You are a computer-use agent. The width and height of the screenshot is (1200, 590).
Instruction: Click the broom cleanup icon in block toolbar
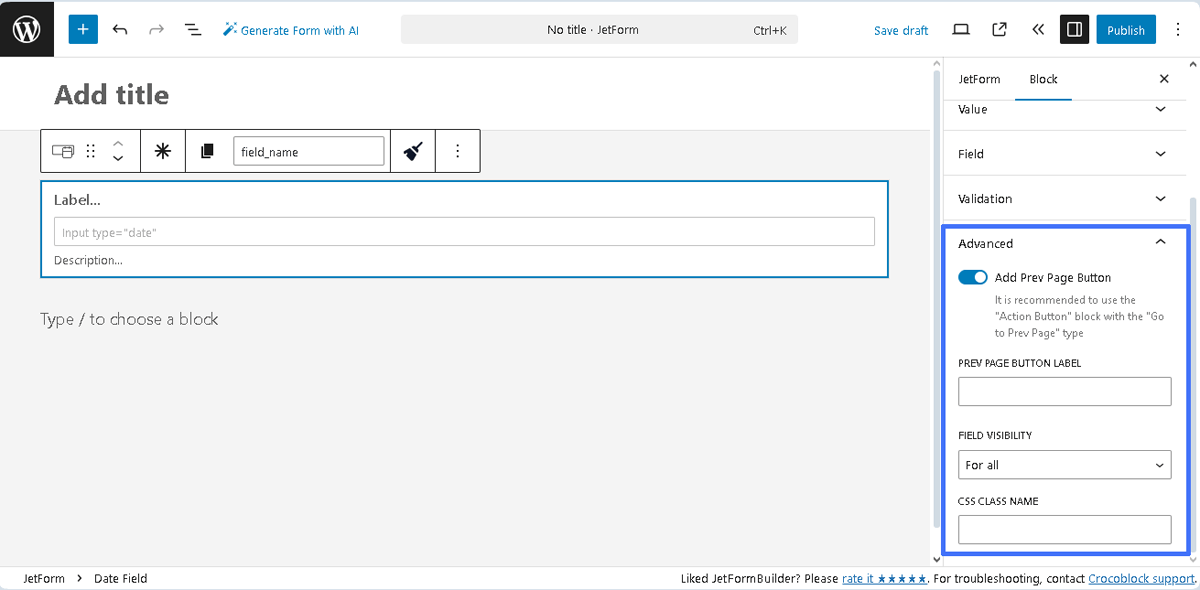point(413,150)
